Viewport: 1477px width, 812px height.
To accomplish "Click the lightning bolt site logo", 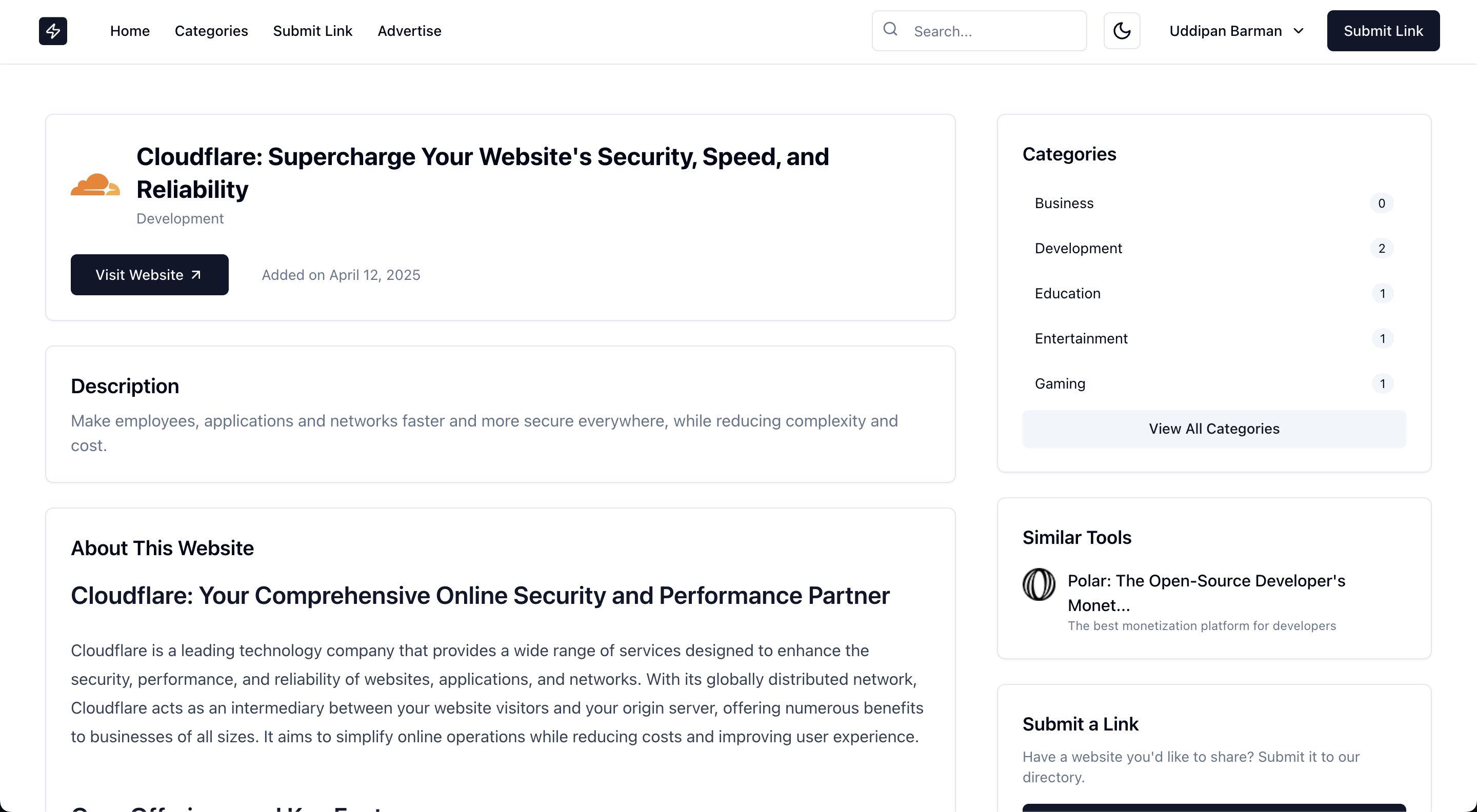I will [53, 31].
